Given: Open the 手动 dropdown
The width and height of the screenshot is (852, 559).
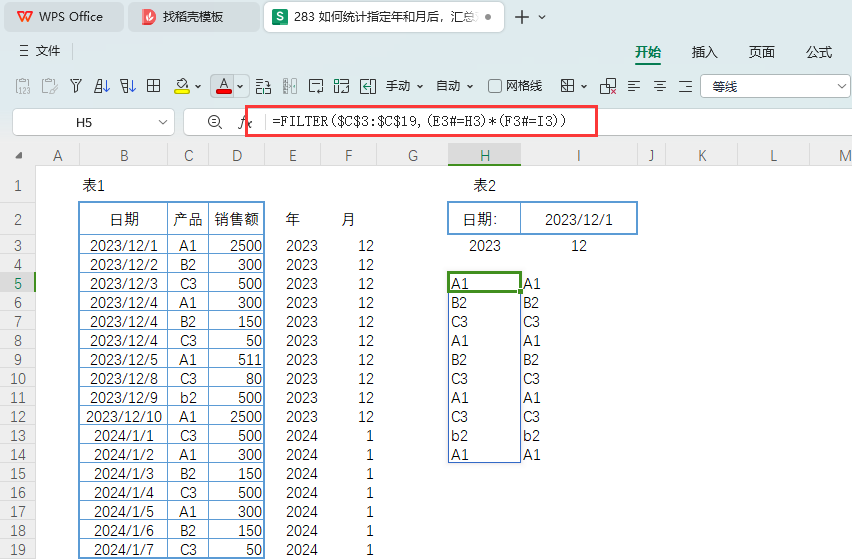Looking at the screenshot, I should pyautogui.click(x=404, y=86).
